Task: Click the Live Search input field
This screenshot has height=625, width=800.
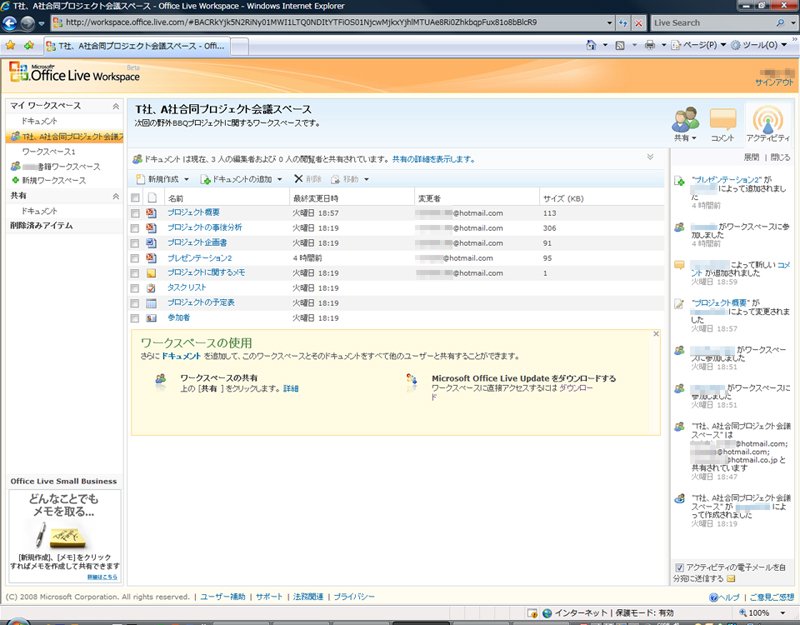Action: point(713,23)
